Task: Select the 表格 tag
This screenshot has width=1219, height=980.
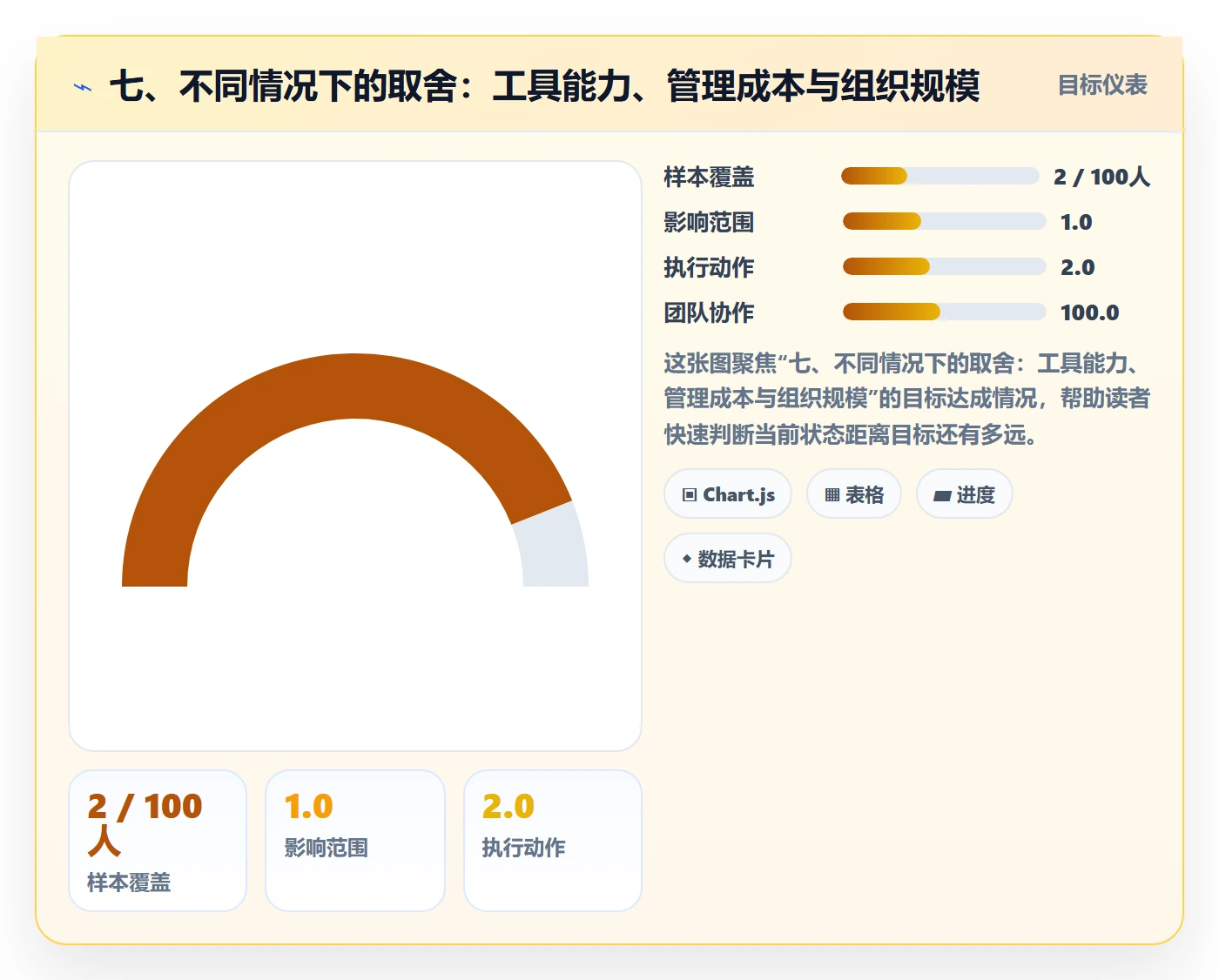Action: pos(854,494)
